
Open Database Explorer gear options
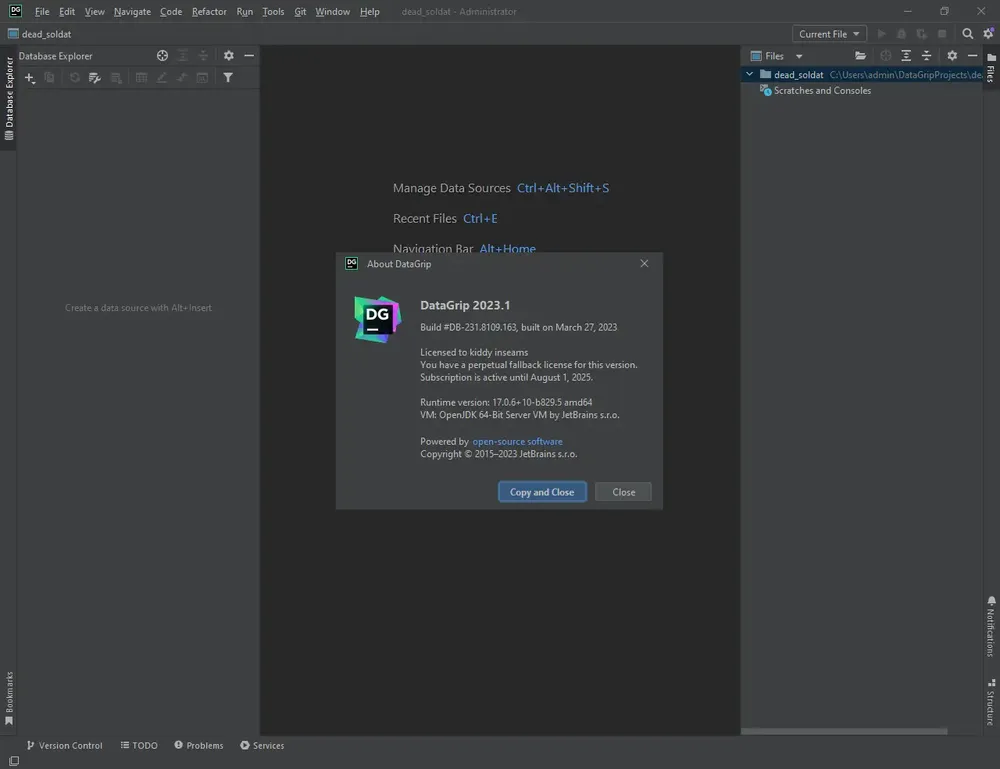228,55
